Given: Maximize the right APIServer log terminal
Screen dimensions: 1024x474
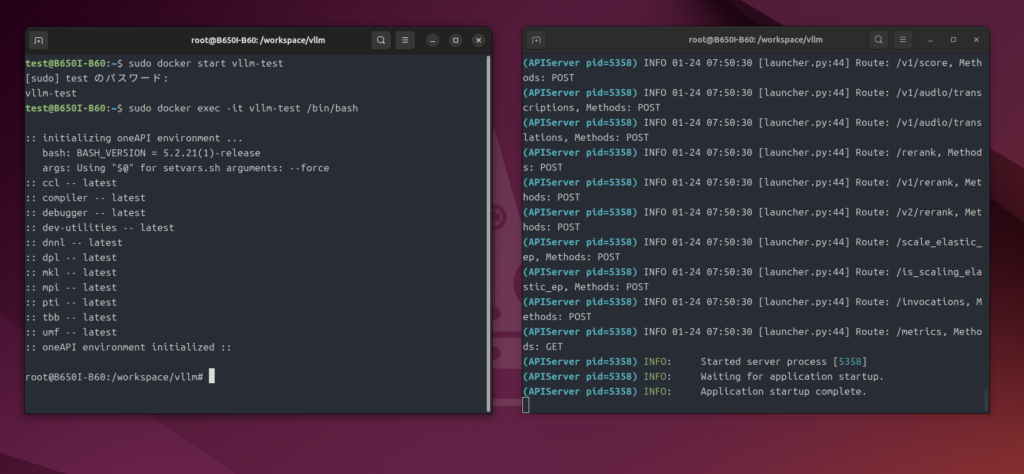Looking at the screenshot, I should [953, 40].
